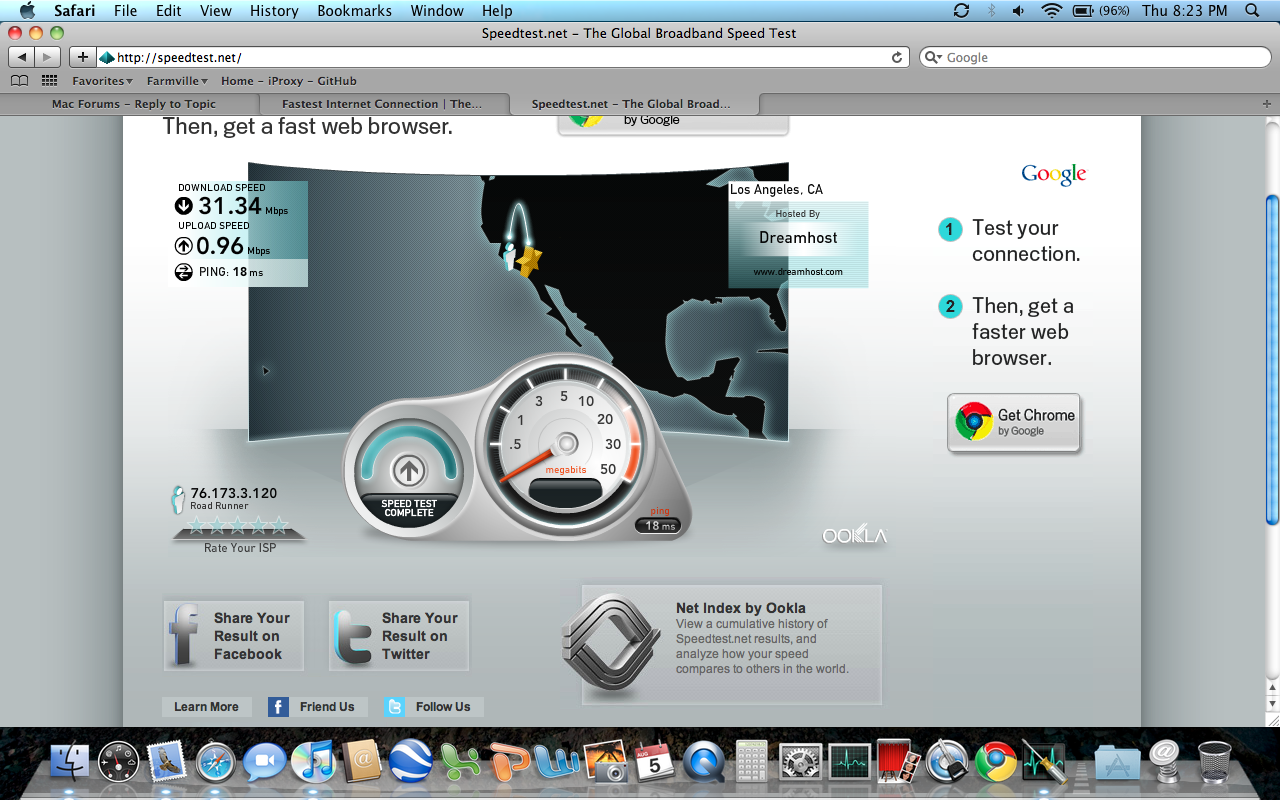Click the gold star server marker on map
Image resolution: width=1280 pixels, height=800 pixels.
pyautogui.click(x=529, y=261)
